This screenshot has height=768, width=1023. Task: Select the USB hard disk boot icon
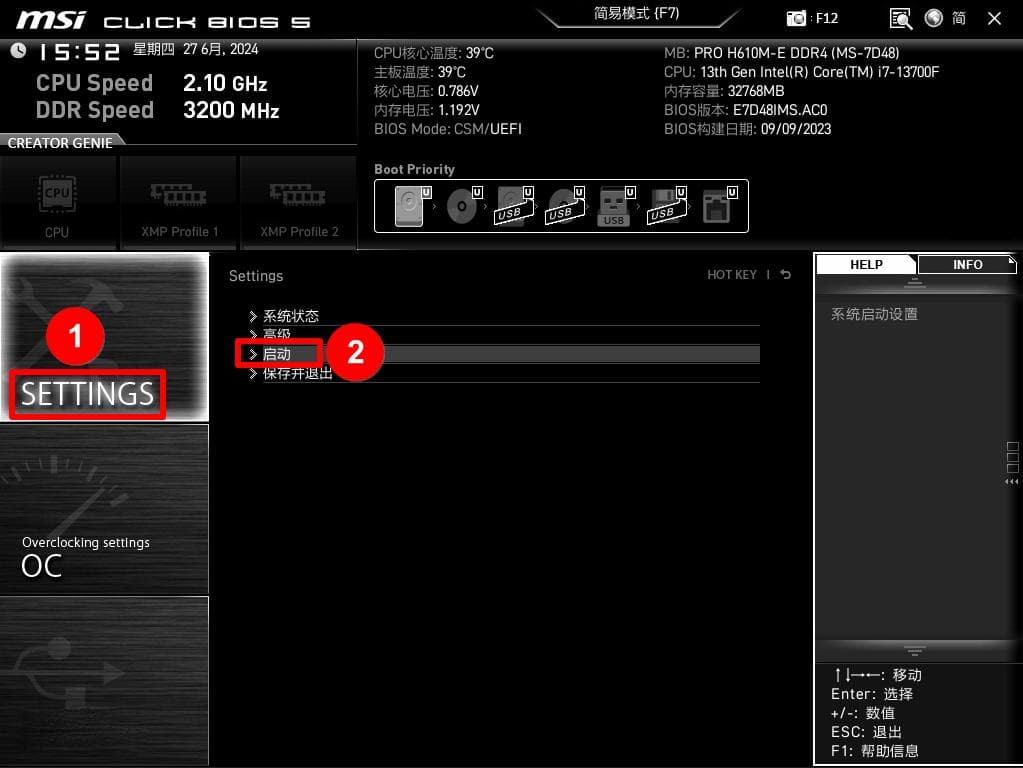pyautogui.click(x=514, y=206)
